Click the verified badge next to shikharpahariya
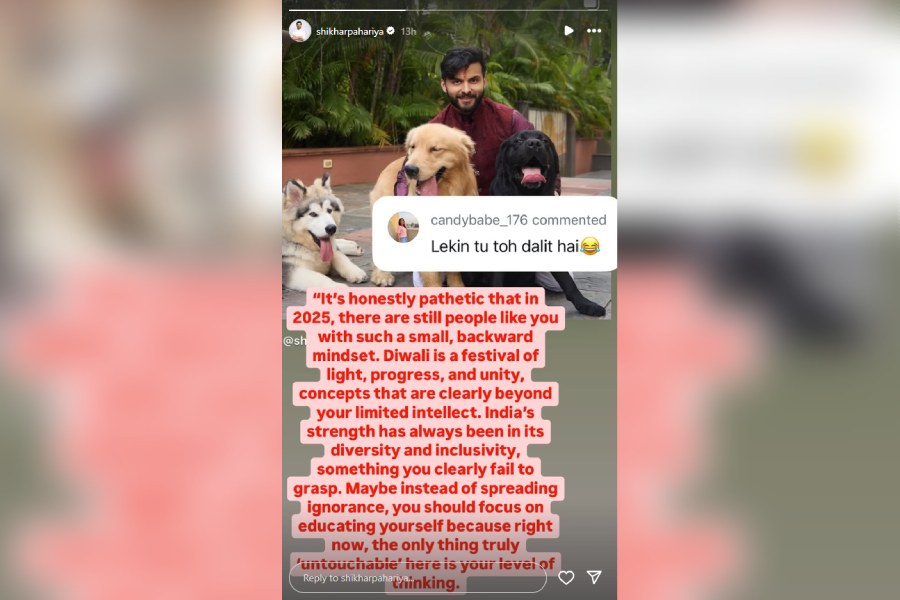 (x=391, y=31)
